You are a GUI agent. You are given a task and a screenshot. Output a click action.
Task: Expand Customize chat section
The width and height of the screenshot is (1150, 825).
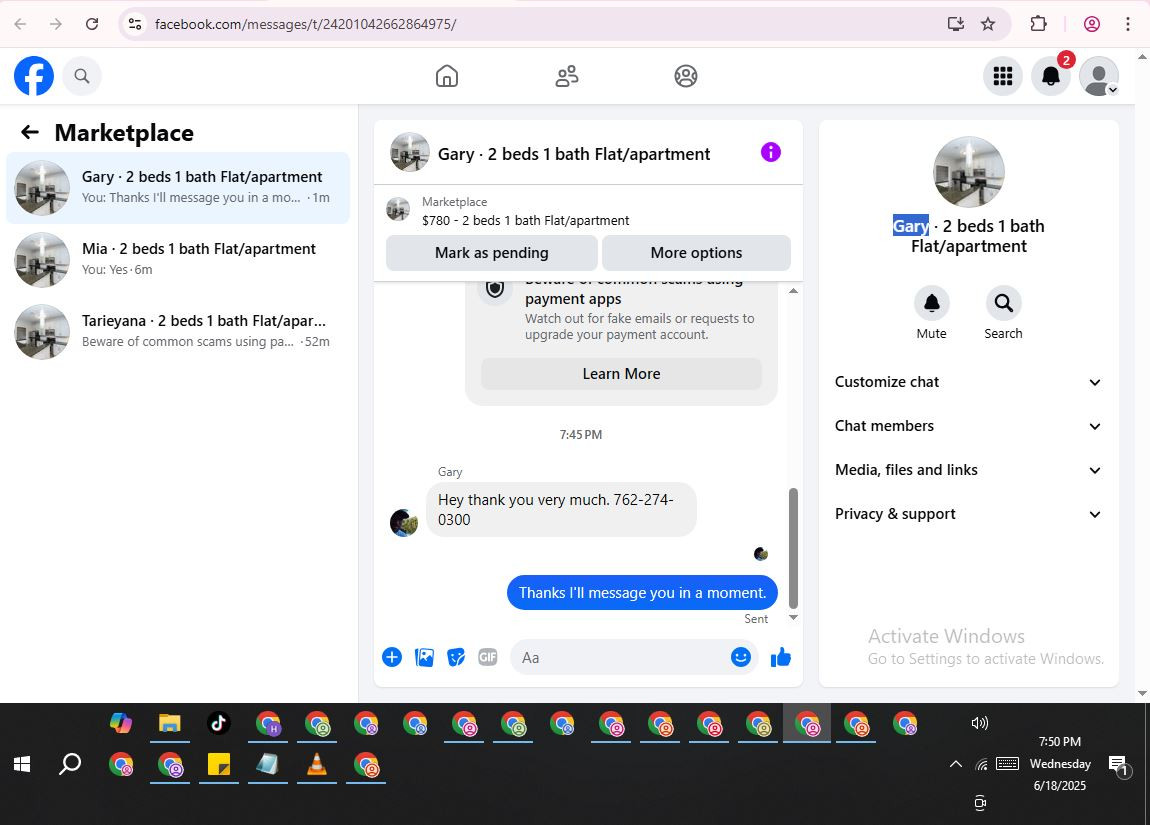pos(968,382)
